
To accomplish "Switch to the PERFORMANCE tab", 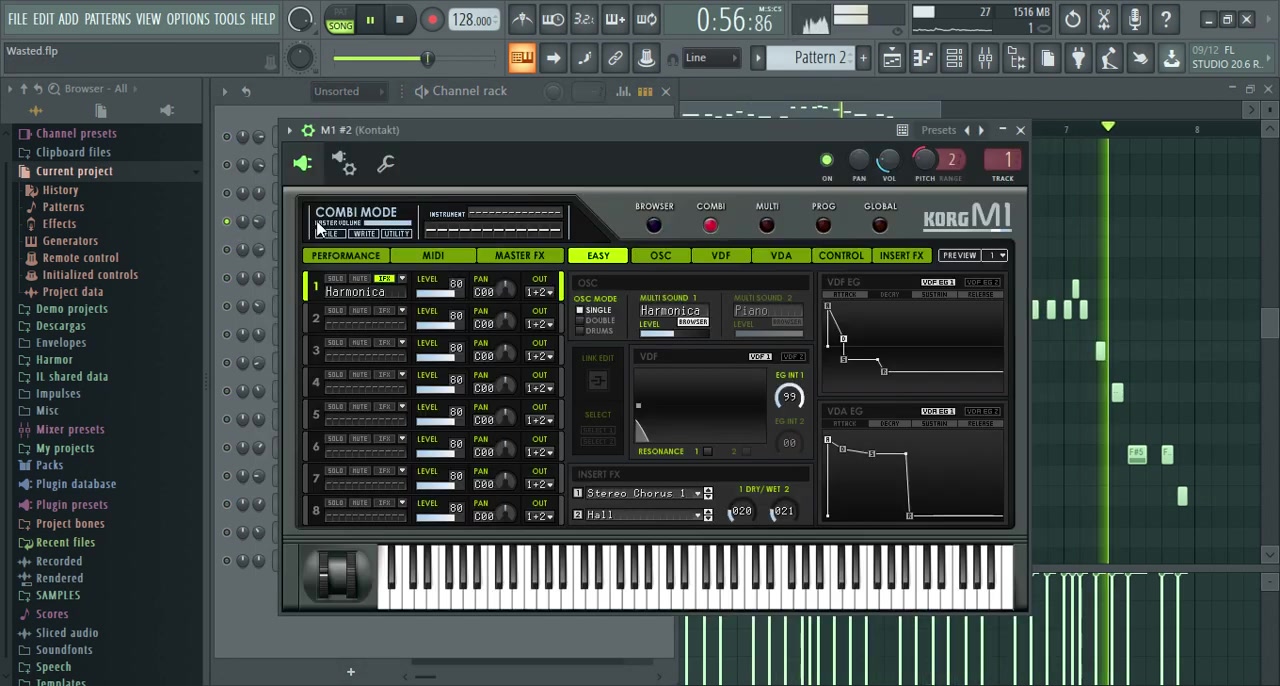I will [x=345, y=256].
